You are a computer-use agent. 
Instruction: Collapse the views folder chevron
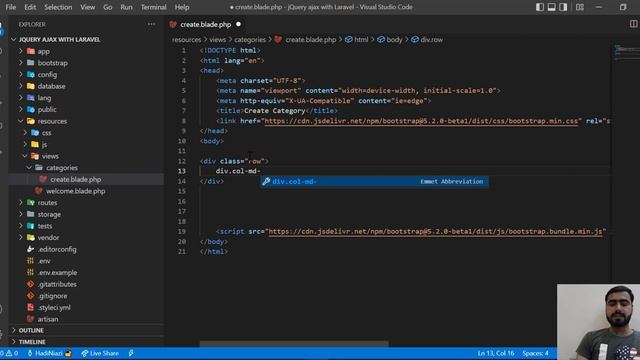(x=25, y=156)
